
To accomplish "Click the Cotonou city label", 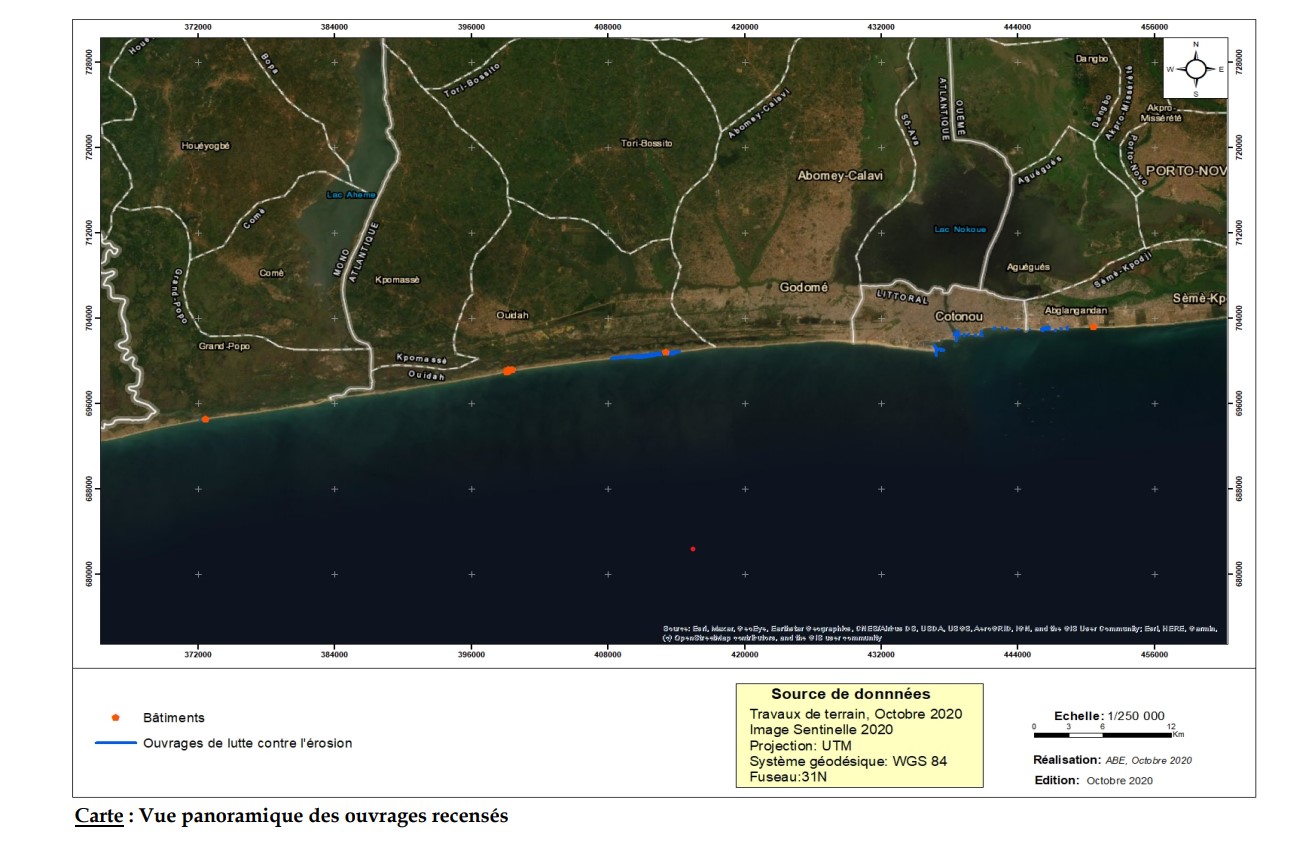I will 960,317.
